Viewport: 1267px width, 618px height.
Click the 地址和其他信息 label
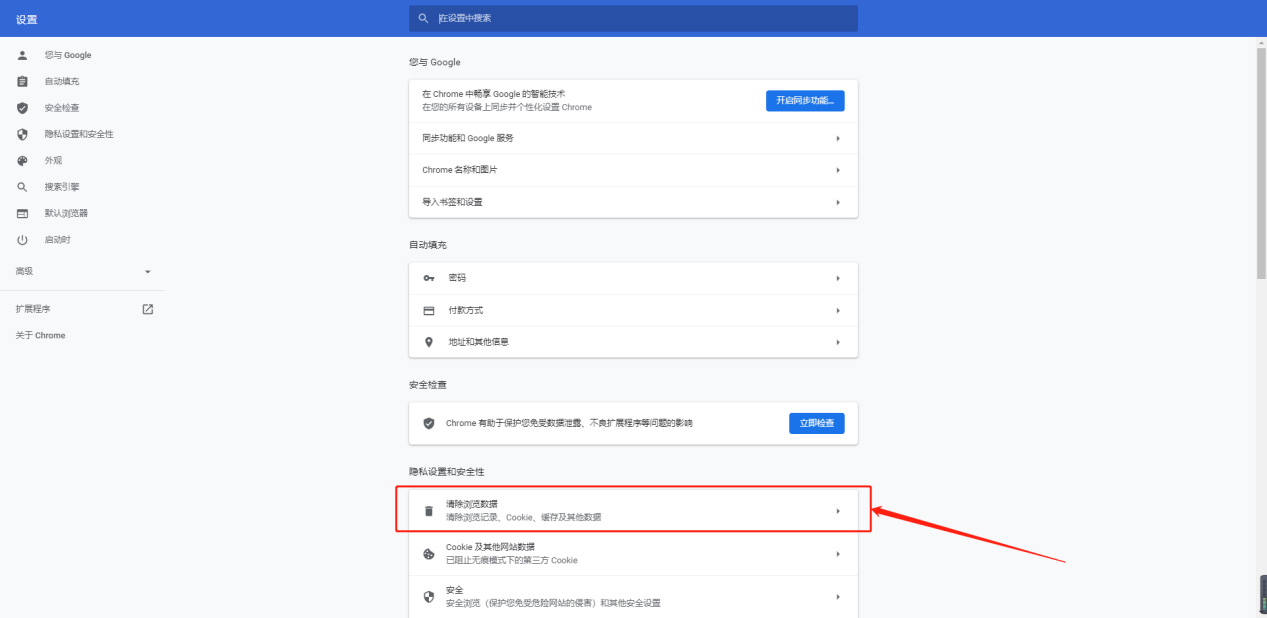coord(478,342)
